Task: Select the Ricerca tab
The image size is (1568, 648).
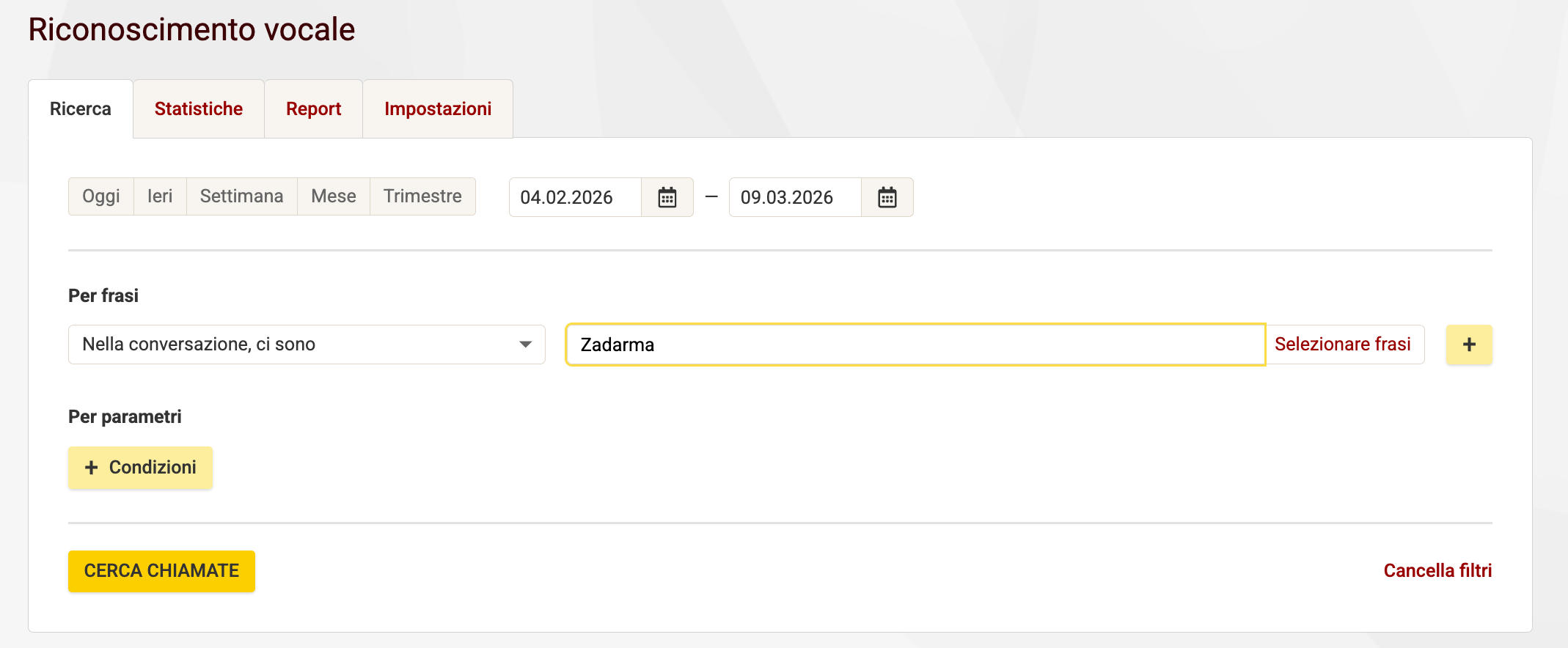Action: [x=81, y=108]
